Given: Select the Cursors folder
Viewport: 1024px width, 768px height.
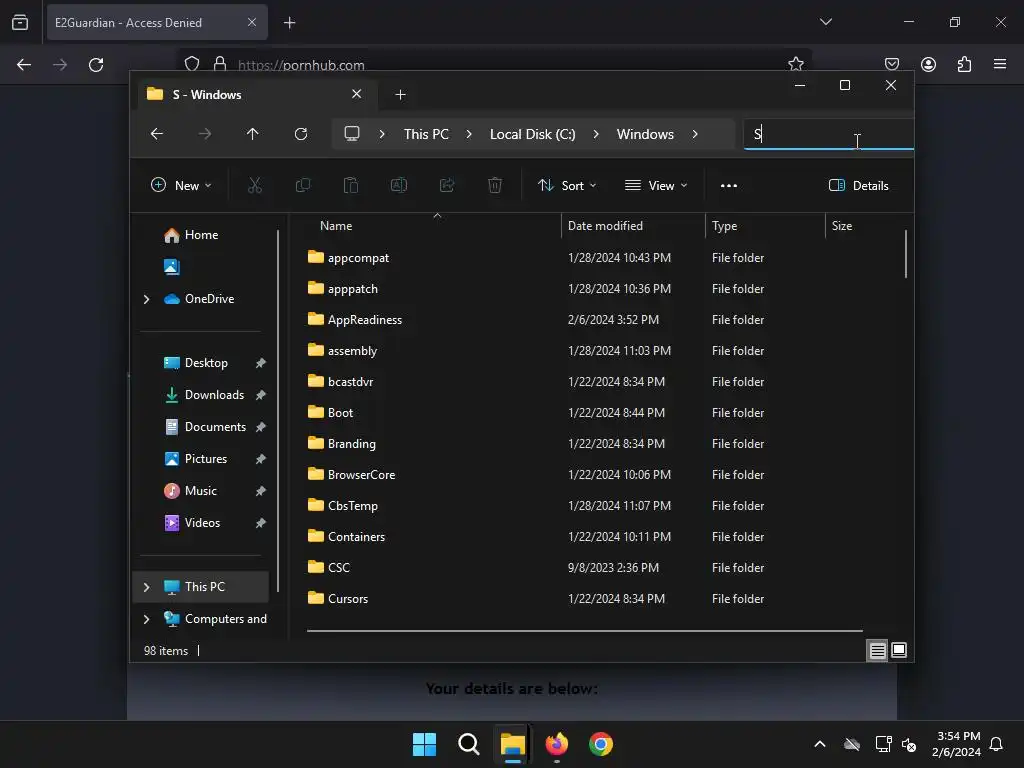Looking at the screenshot, I should click(348, 599).
